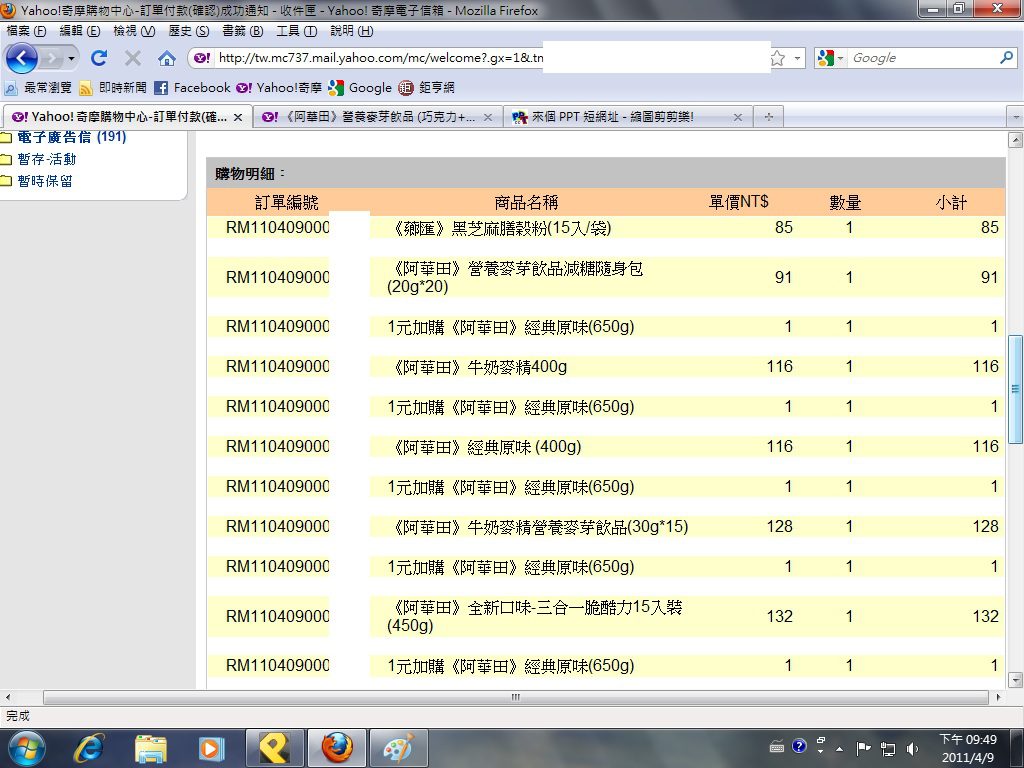
Task: Open the 書籤 (B) menu
Action: point(242,31)
